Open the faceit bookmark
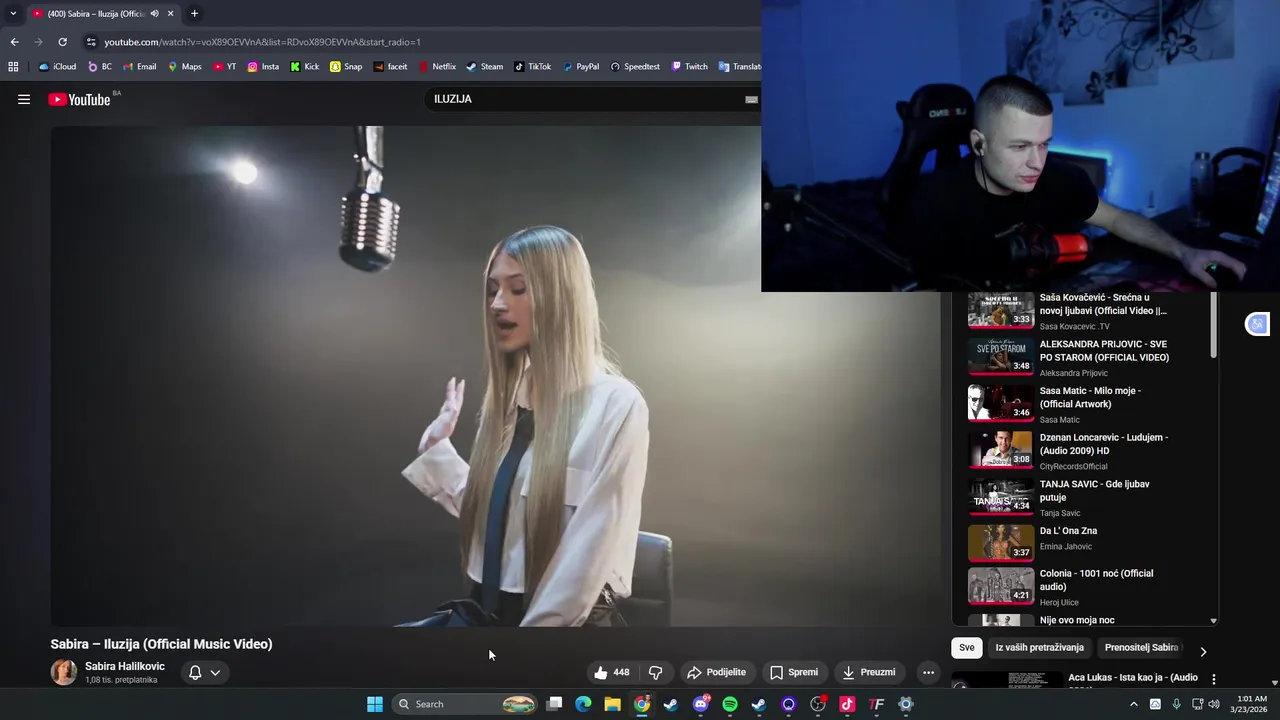This screenshot has width=1280, height=720. tap(390, 67)
